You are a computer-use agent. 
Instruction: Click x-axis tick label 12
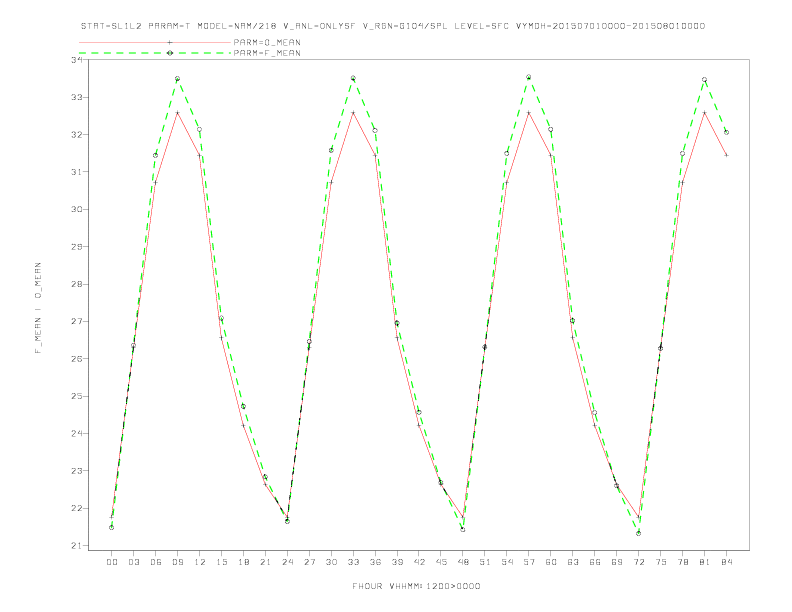[x=200, y=562]
